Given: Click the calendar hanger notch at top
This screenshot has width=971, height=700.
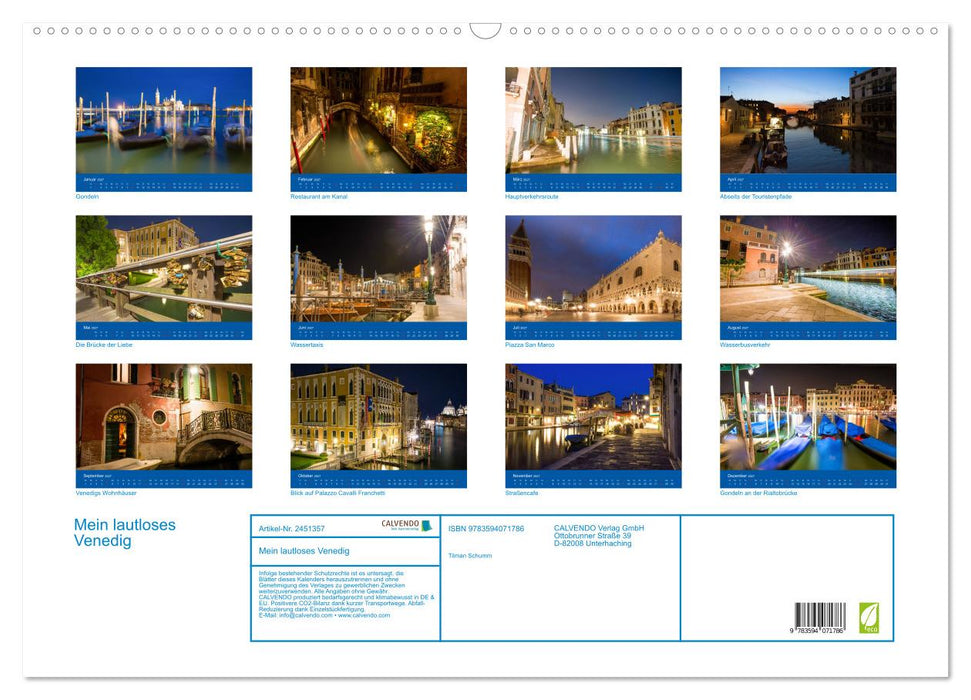Looking at the screenshot, I should click(x=485, y=31).
